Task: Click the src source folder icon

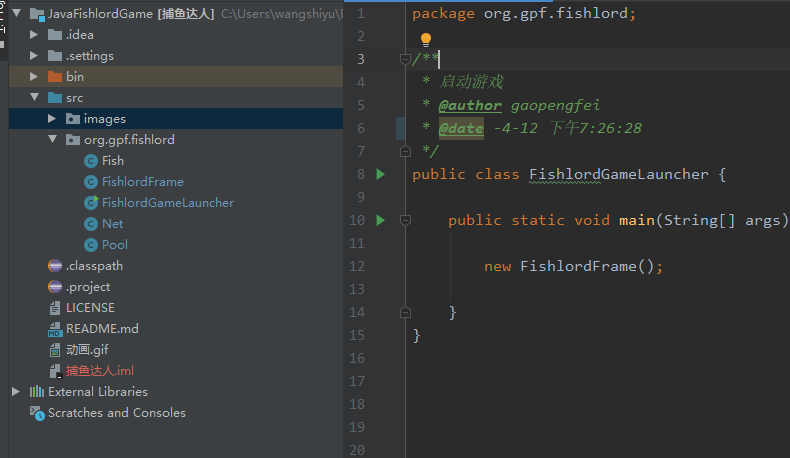Action: pyautogui.click(x=55, y=98)
